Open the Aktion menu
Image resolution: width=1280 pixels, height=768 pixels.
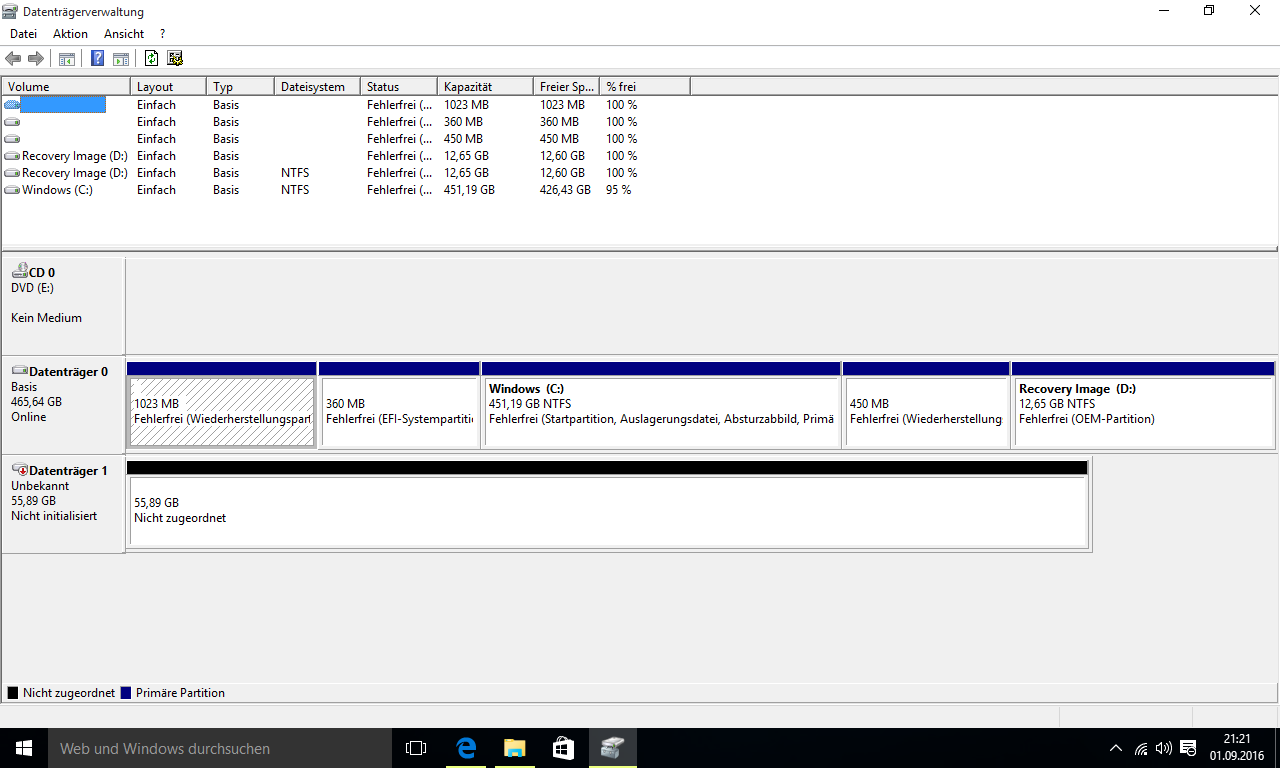70,34
